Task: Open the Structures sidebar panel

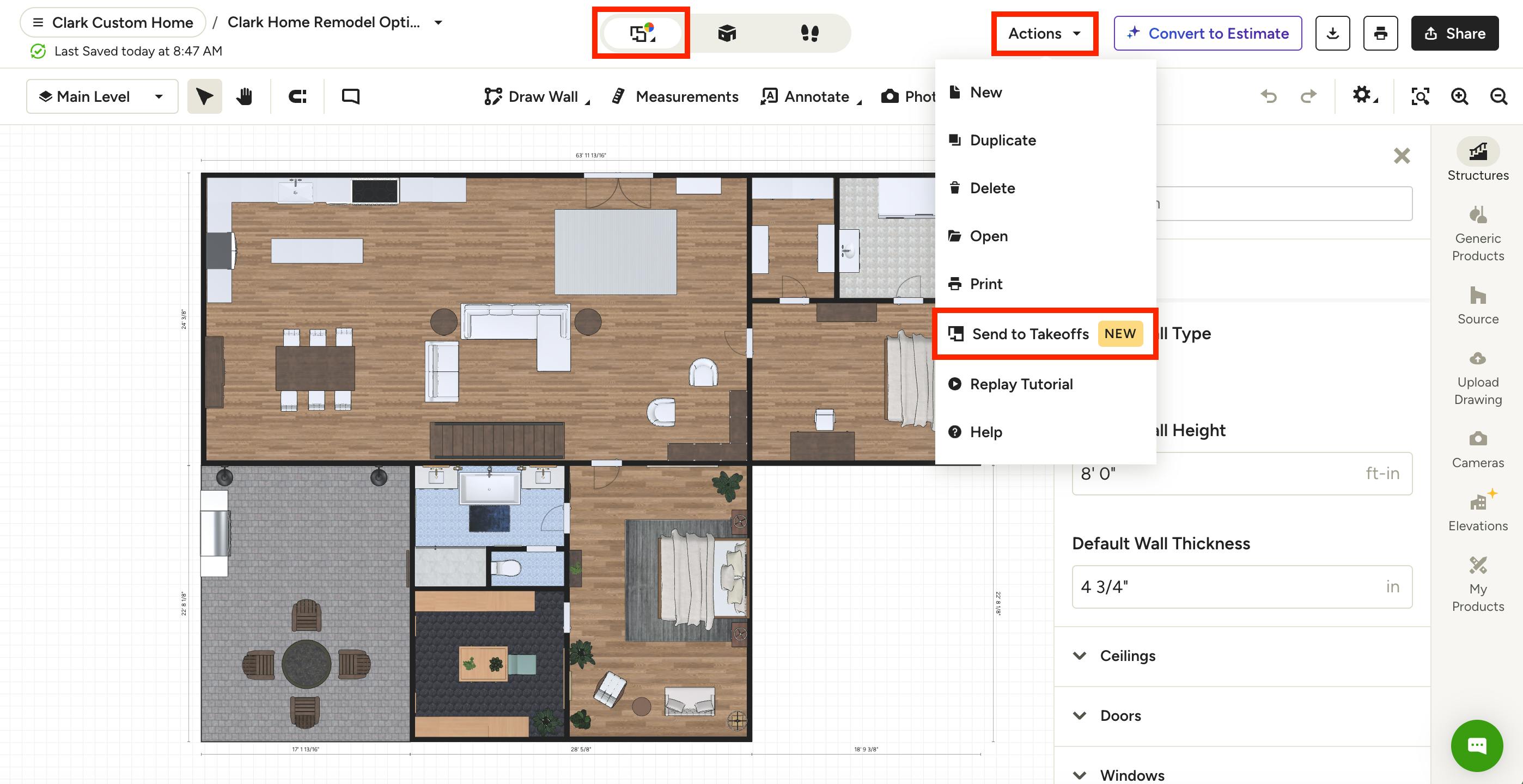Action: [1477, 160]
